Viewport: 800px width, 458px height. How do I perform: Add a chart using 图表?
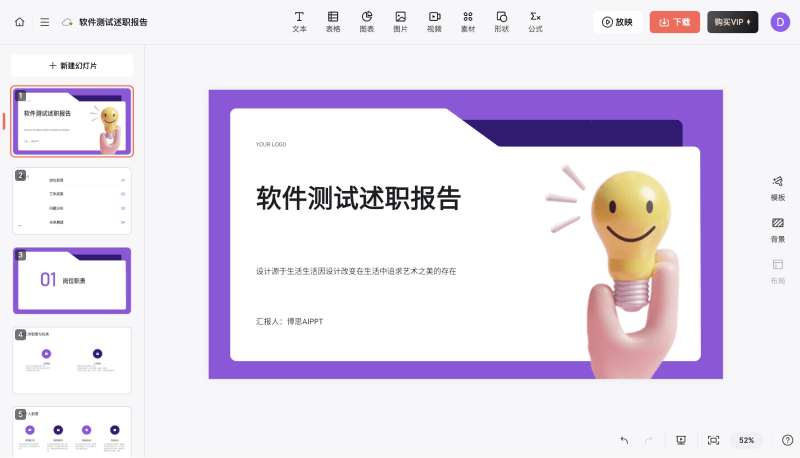click(x=367, y=21)
